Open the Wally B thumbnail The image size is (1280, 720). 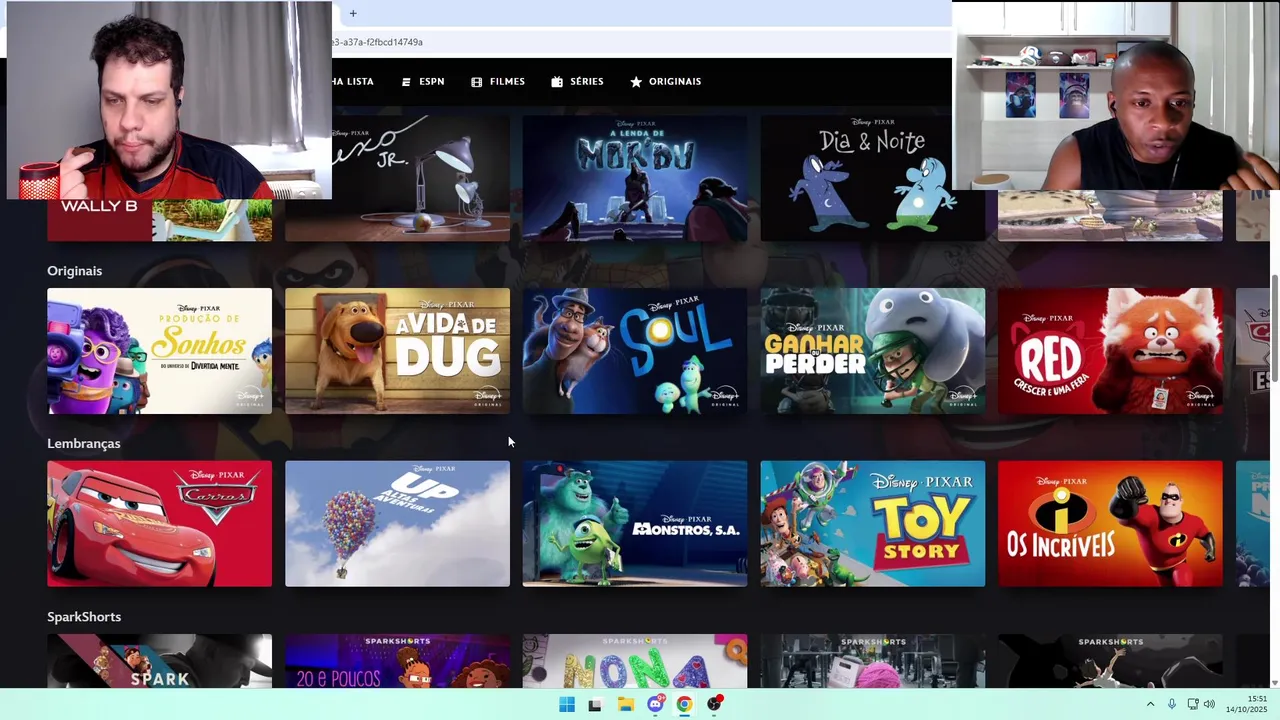[159, 220]
